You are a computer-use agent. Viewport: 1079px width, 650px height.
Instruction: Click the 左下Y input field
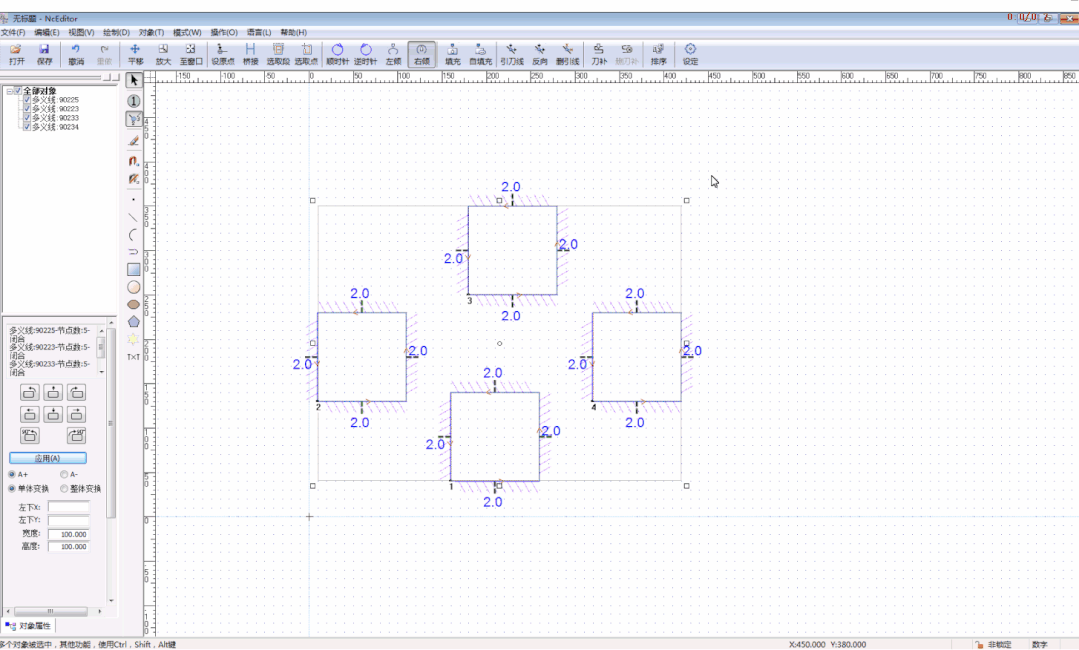(69, 521)
